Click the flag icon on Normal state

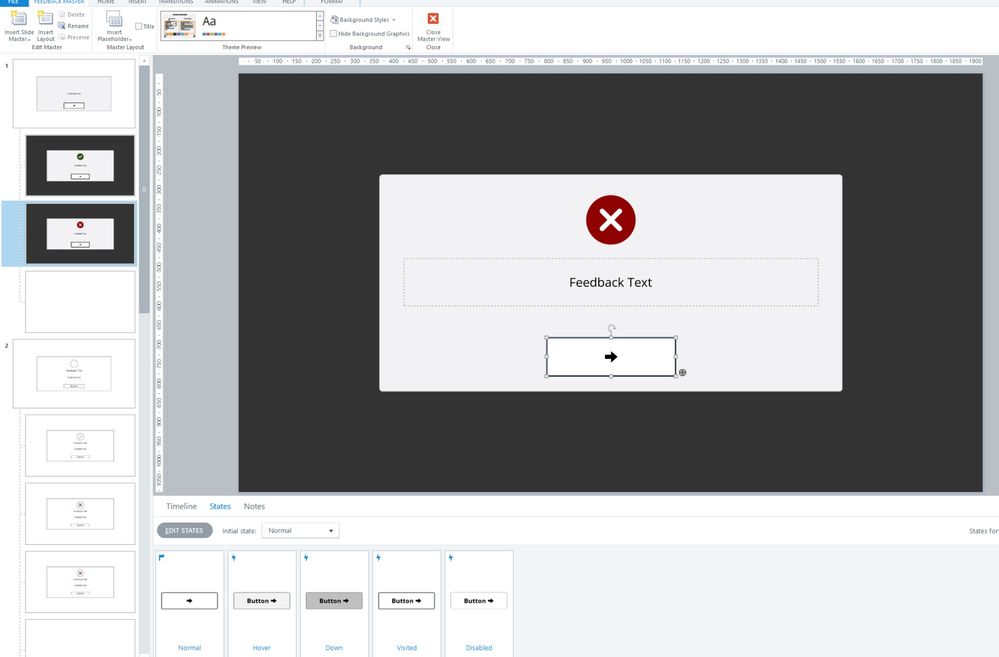pos(161,558)
